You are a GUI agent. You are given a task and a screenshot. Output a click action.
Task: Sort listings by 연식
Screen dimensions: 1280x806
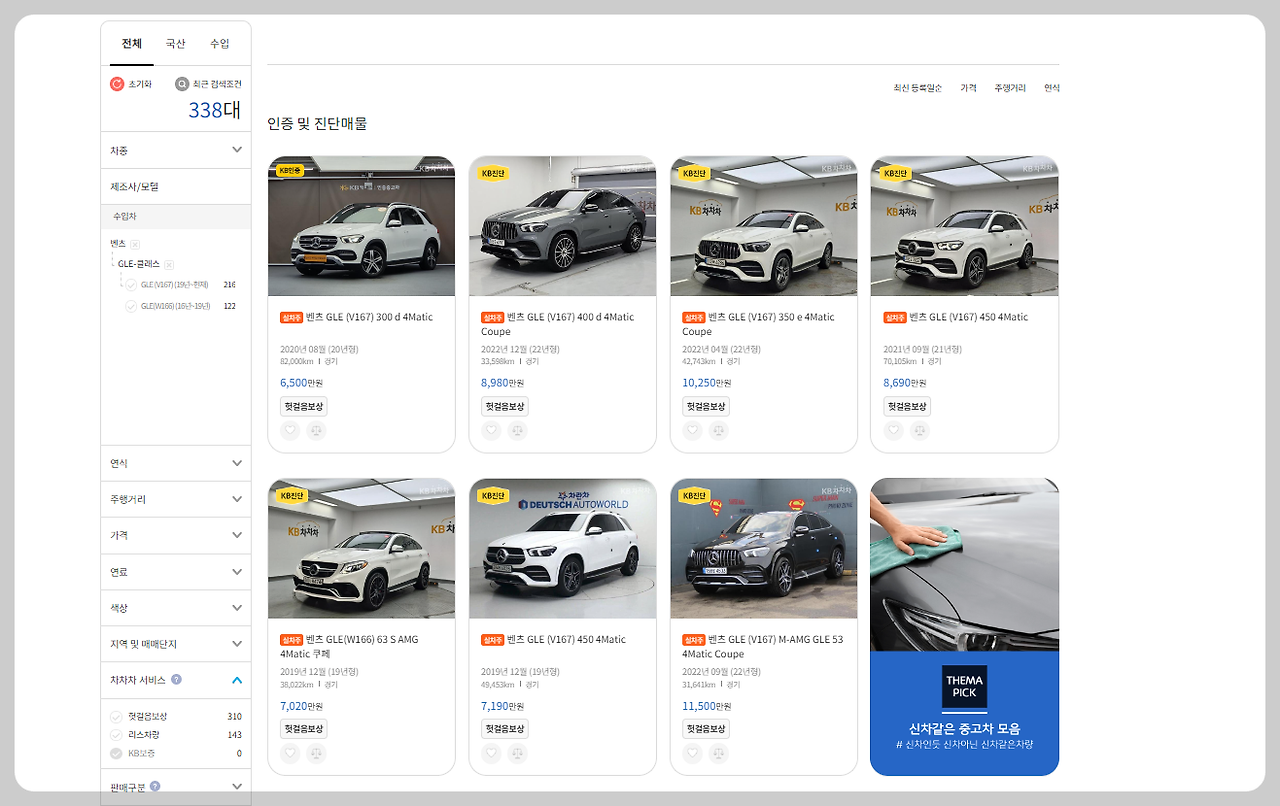click(1051, 88)
